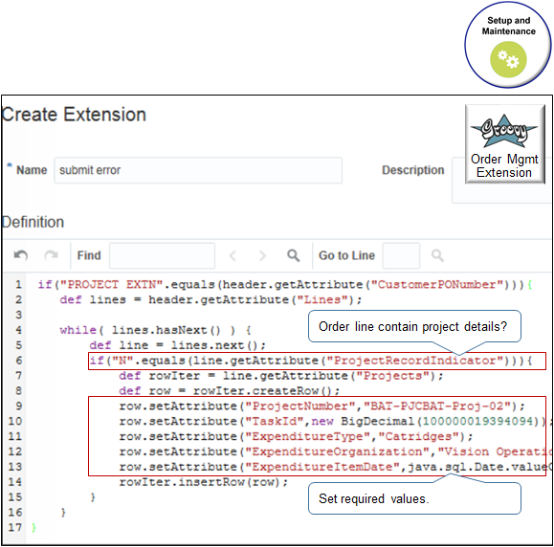Click the 'def rowIter' line getting Projects
The height and width of the screenshot is (547, 554).
pyautogui.click(x=281, y=376)
